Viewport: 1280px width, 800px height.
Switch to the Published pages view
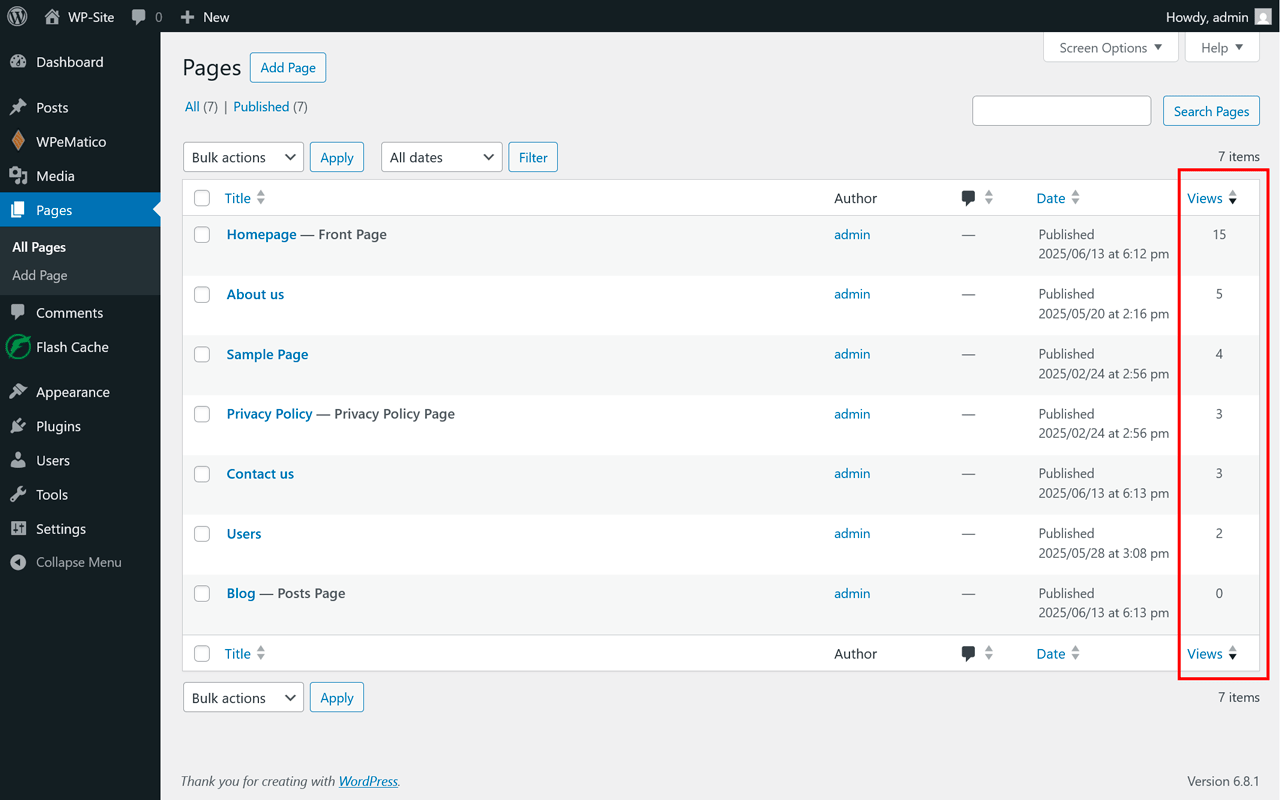tap(261, 106)
